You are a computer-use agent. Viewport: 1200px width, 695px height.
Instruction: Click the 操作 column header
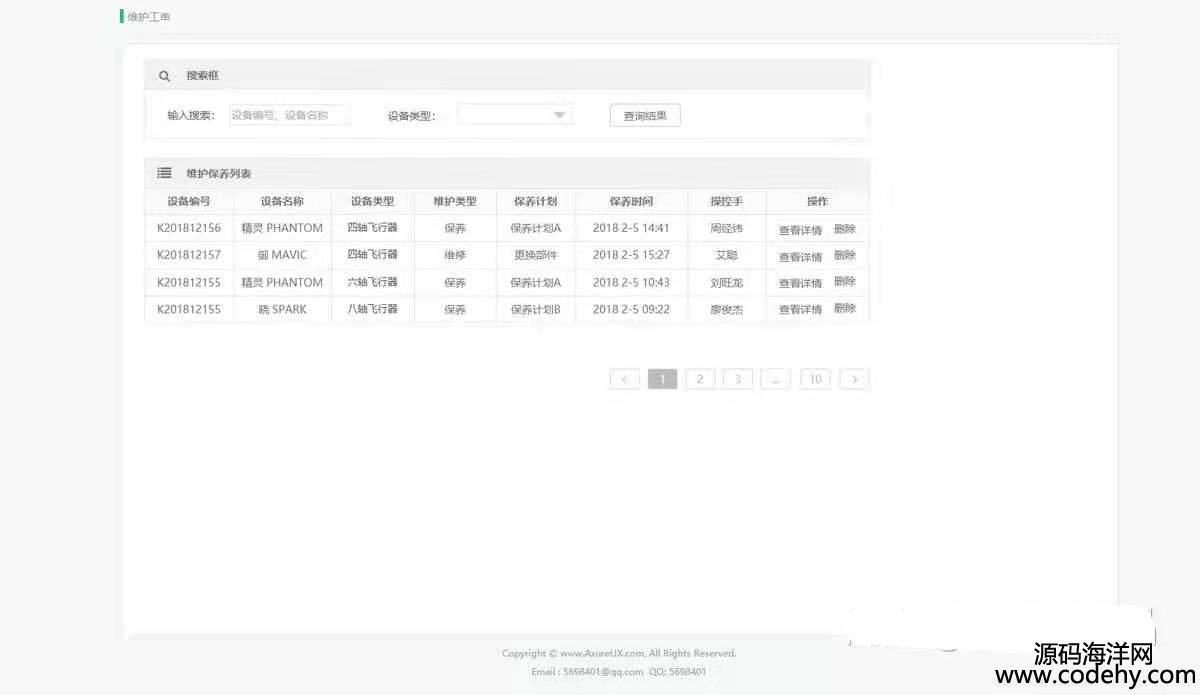point(817,201)
